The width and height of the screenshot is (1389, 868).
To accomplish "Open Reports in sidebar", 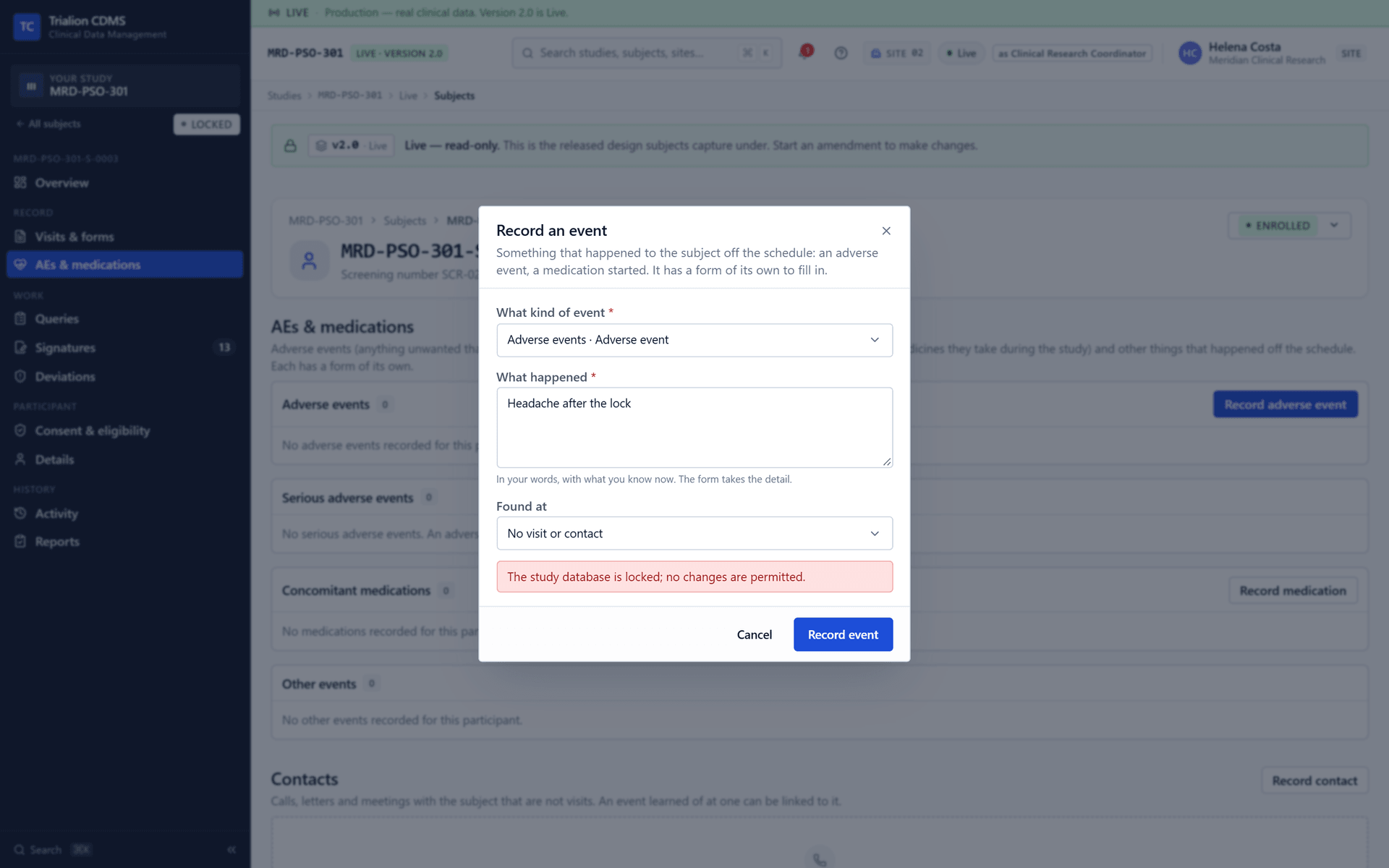I will [x=124, y=542].
